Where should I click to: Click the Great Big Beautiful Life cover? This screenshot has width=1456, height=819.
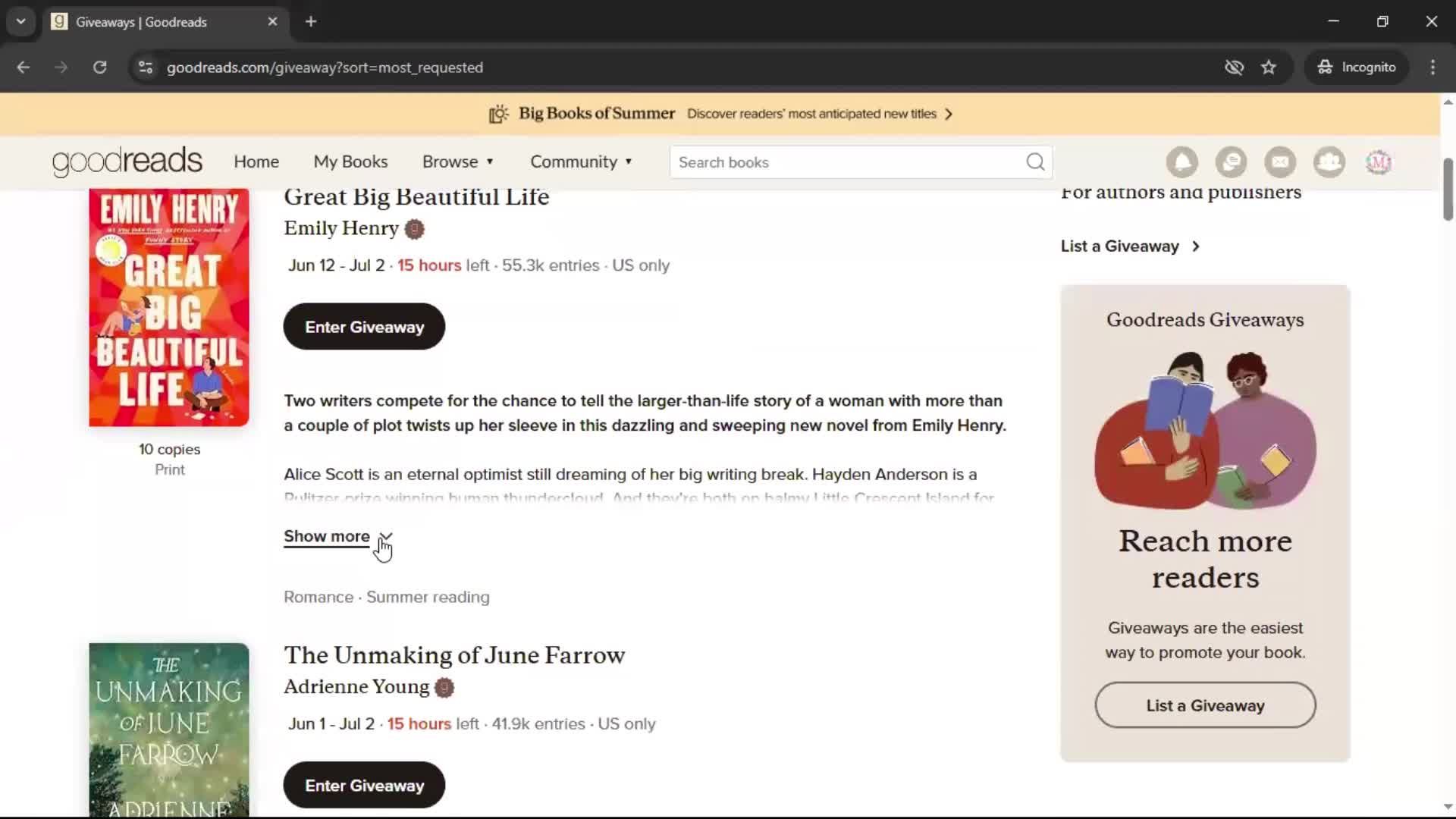169,307
